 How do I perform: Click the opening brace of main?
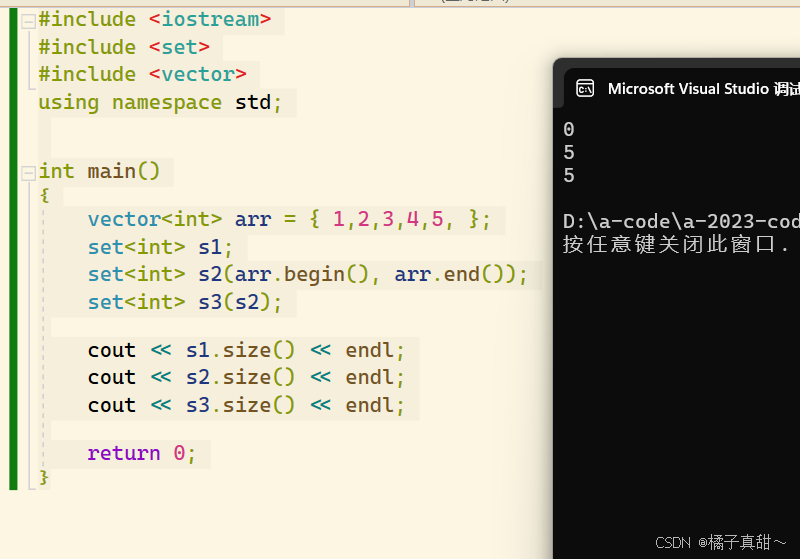pyautogui.click(x=44, y=195)
